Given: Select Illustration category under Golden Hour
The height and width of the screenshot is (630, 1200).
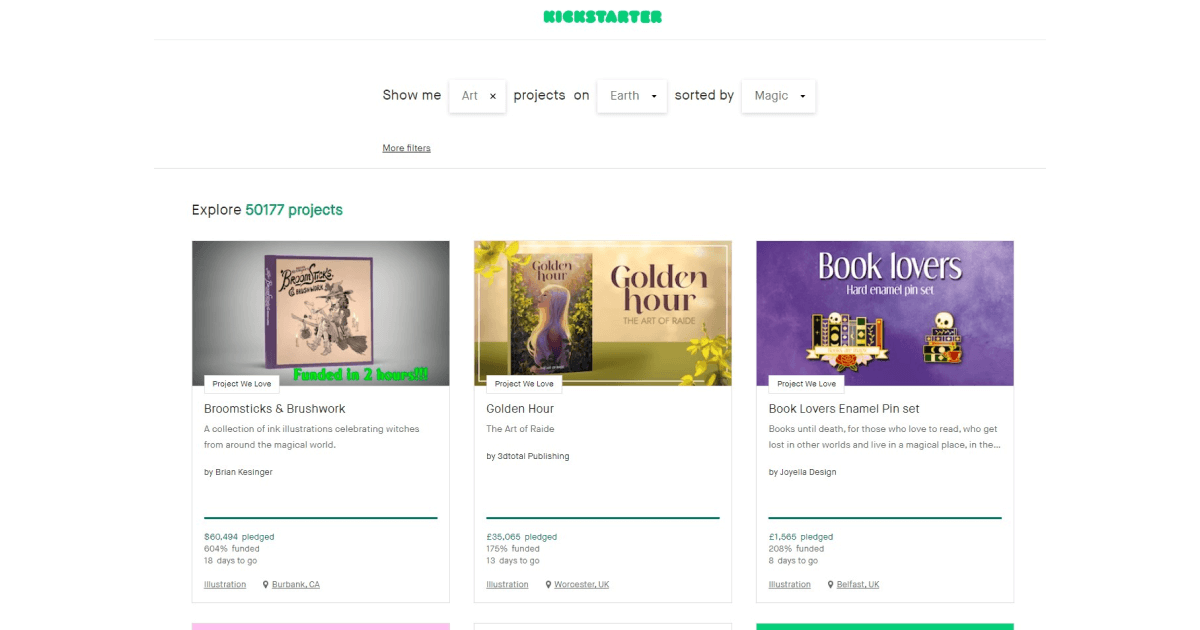Looking at the screenshot, I should pos(507,584).
